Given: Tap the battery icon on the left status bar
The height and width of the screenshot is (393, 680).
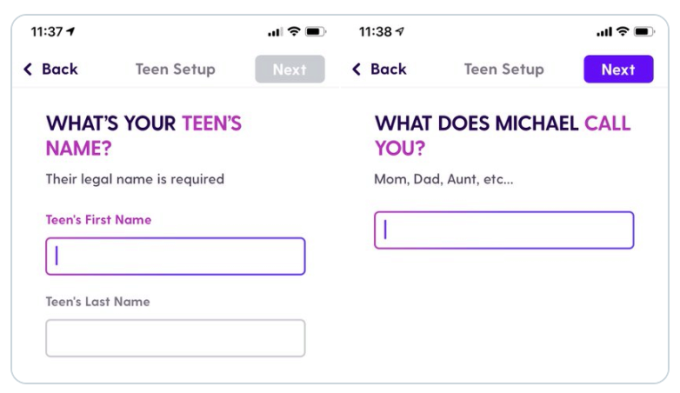Looking at the screenshot, I should 316,32.
